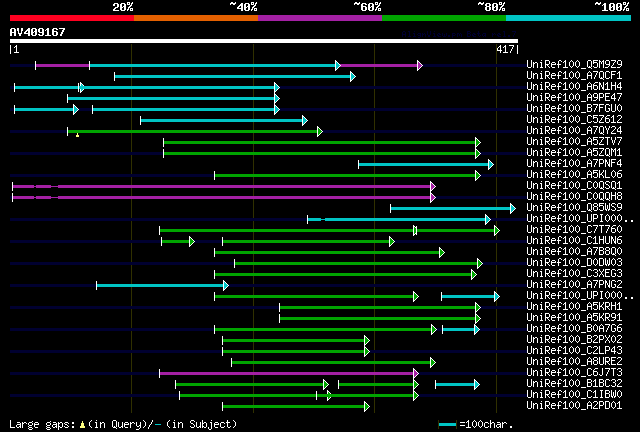Select hit label UniRef100_A5KRH1
This screenshot has width=640, height=432.
(x=574, y=306)
